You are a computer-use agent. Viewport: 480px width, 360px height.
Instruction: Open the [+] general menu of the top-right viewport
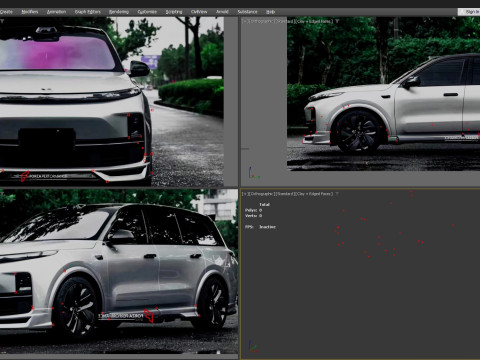[244, 21]
